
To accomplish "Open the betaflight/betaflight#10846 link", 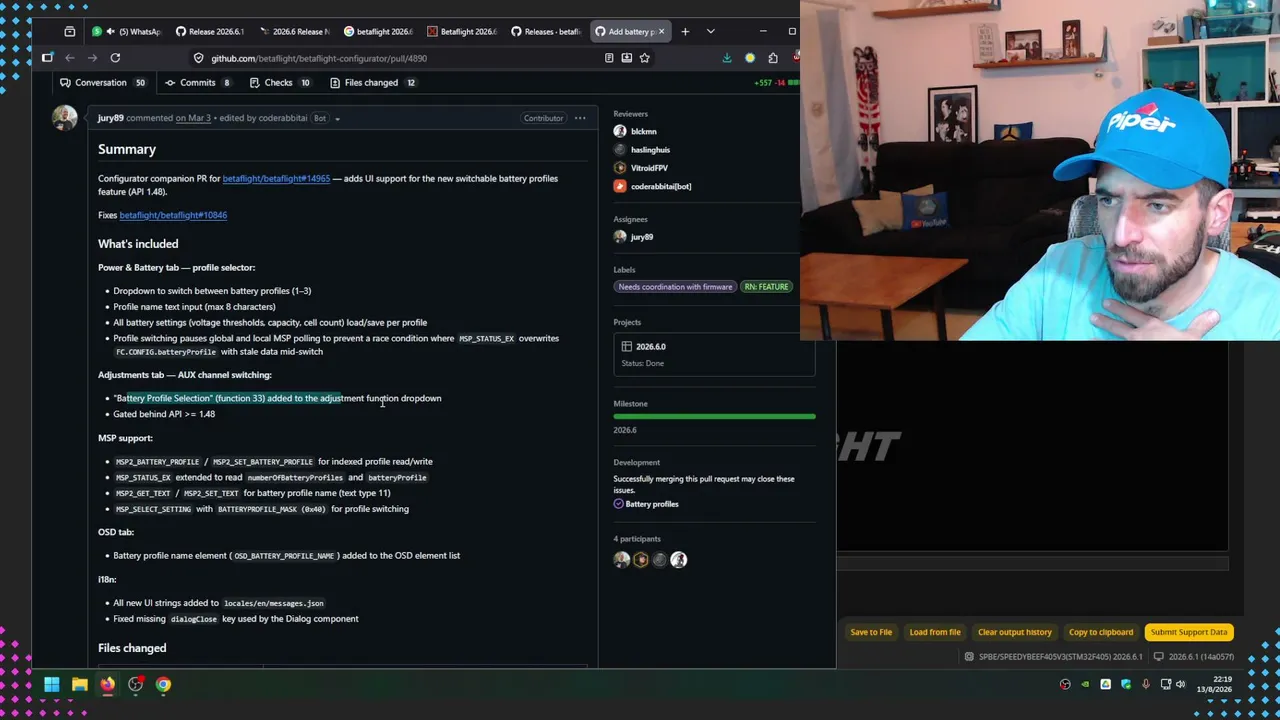I will (173, 215).
